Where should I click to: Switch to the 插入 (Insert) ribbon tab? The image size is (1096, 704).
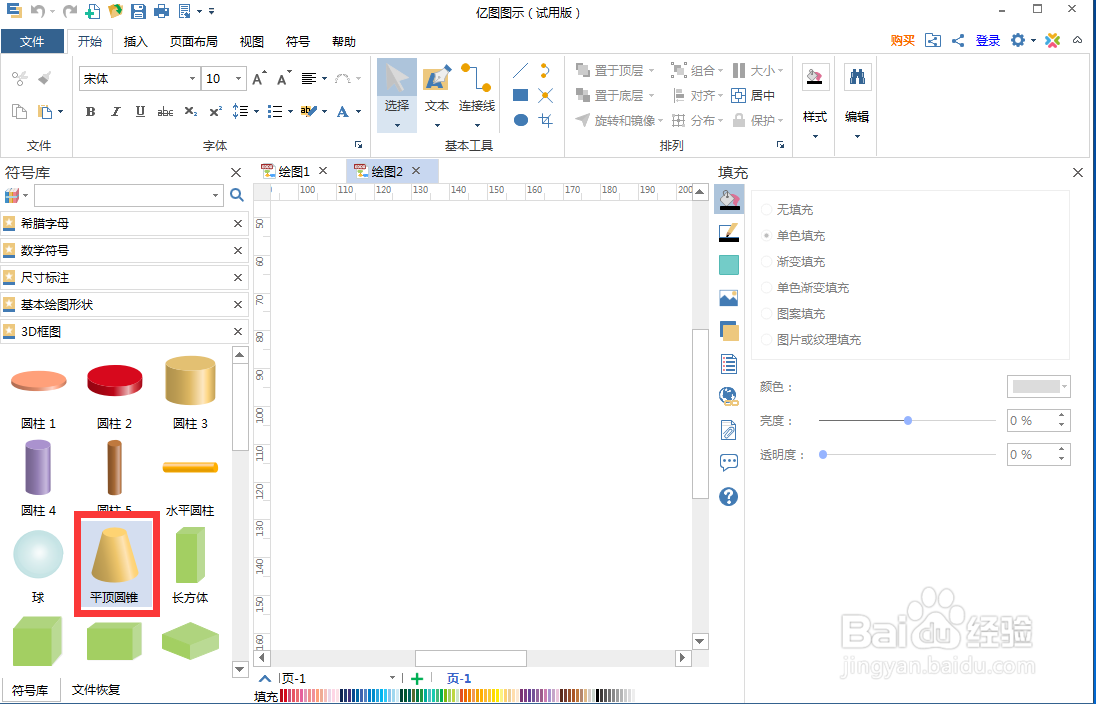[136, 41]
